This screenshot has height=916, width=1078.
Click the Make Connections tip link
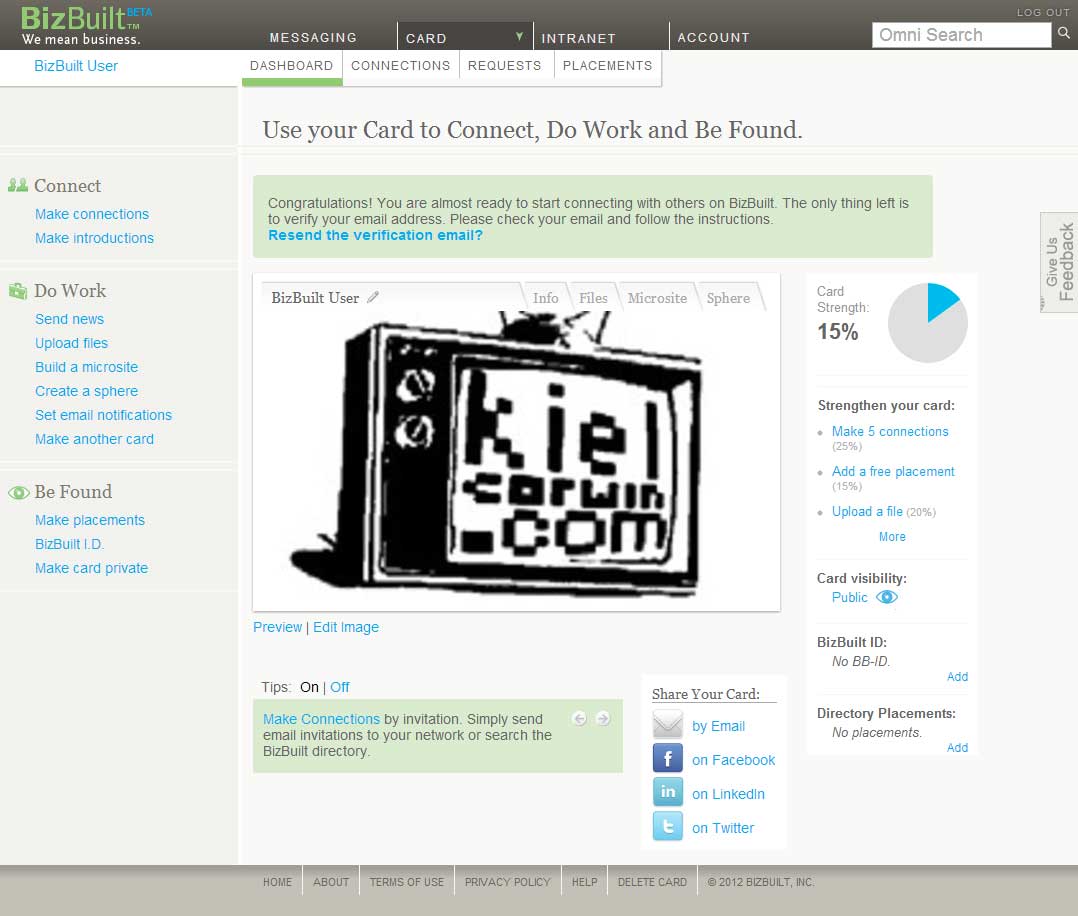click(x=321, y=719)
